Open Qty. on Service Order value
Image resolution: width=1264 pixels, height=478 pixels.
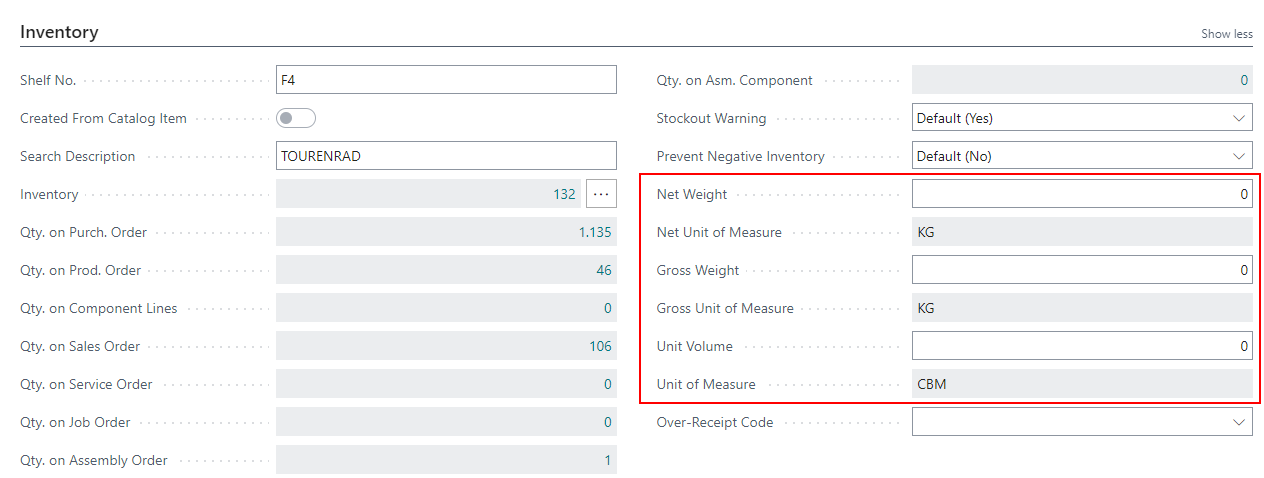point(607,384)
